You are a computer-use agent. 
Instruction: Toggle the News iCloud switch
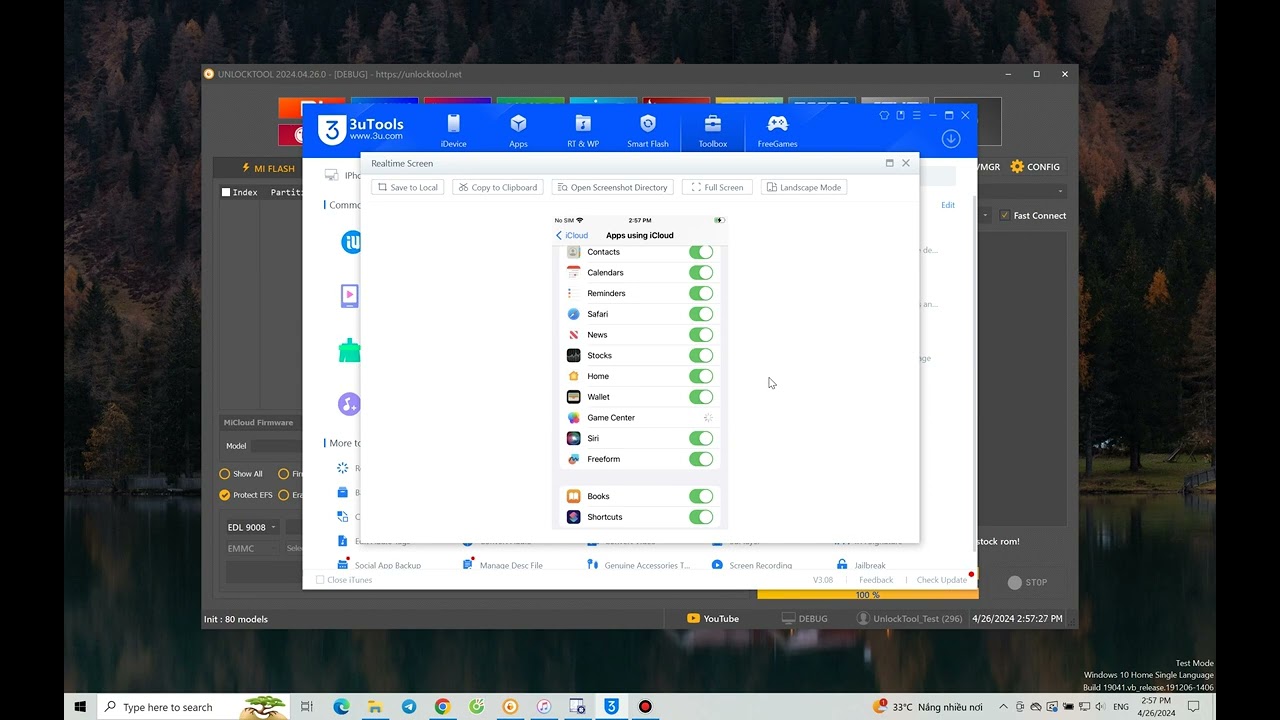click(x=701, y=335)
